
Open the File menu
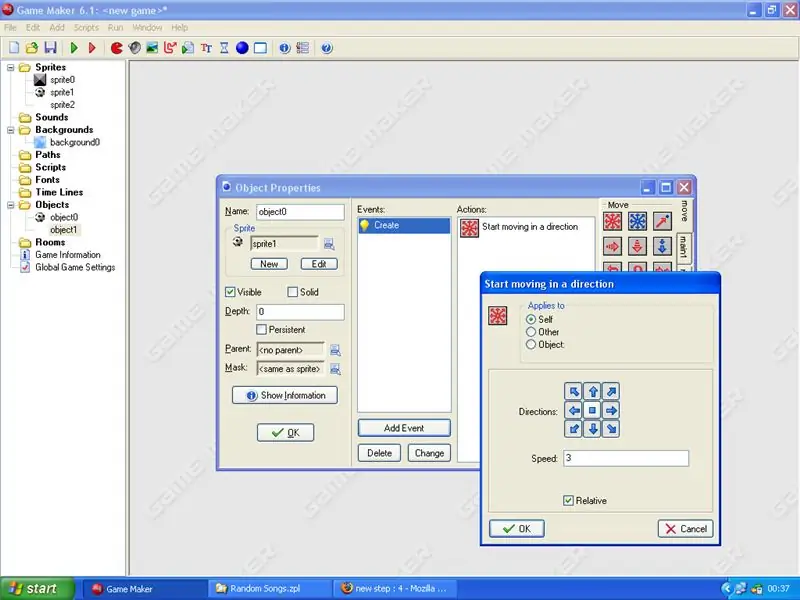[10, 28]
